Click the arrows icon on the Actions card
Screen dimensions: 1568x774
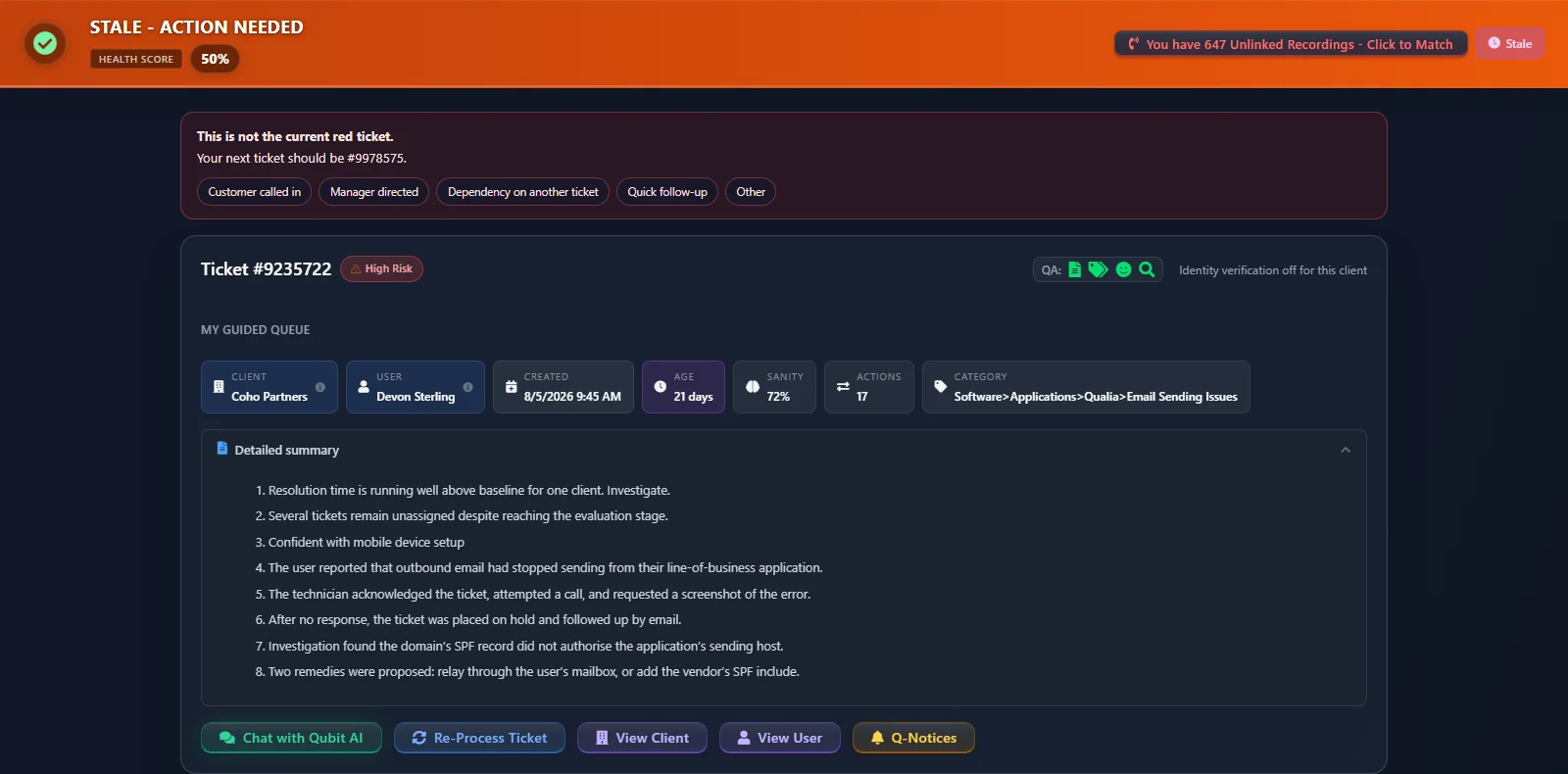843,387
